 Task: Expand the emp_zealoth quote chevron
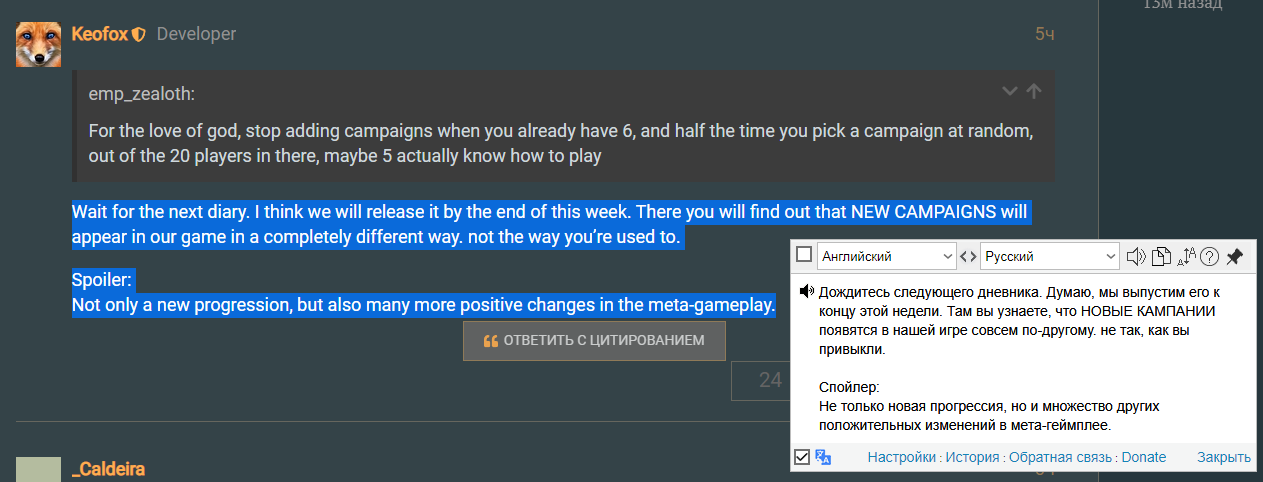(1010, 92)
